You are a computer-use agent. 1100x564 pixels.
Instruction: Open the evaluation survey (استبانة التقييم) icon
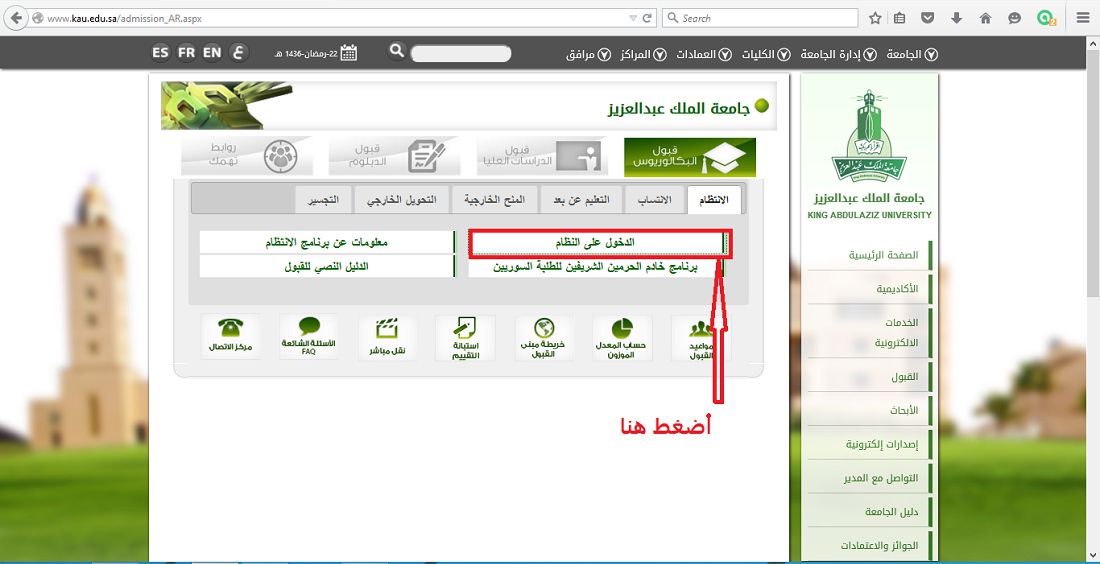466,331
